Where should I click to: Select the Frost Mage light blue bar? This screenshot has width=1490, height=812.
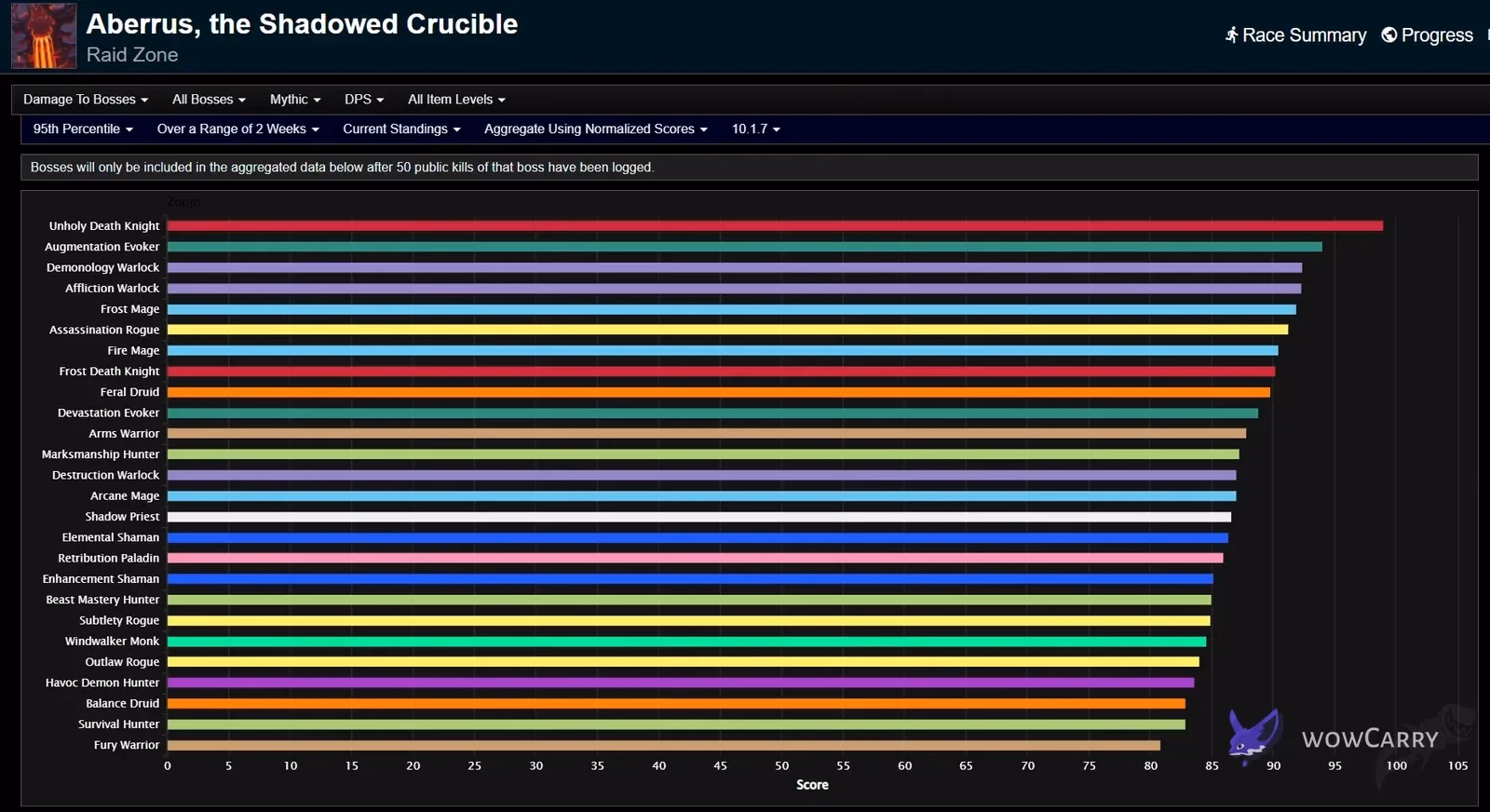click(x=732, y=309)
